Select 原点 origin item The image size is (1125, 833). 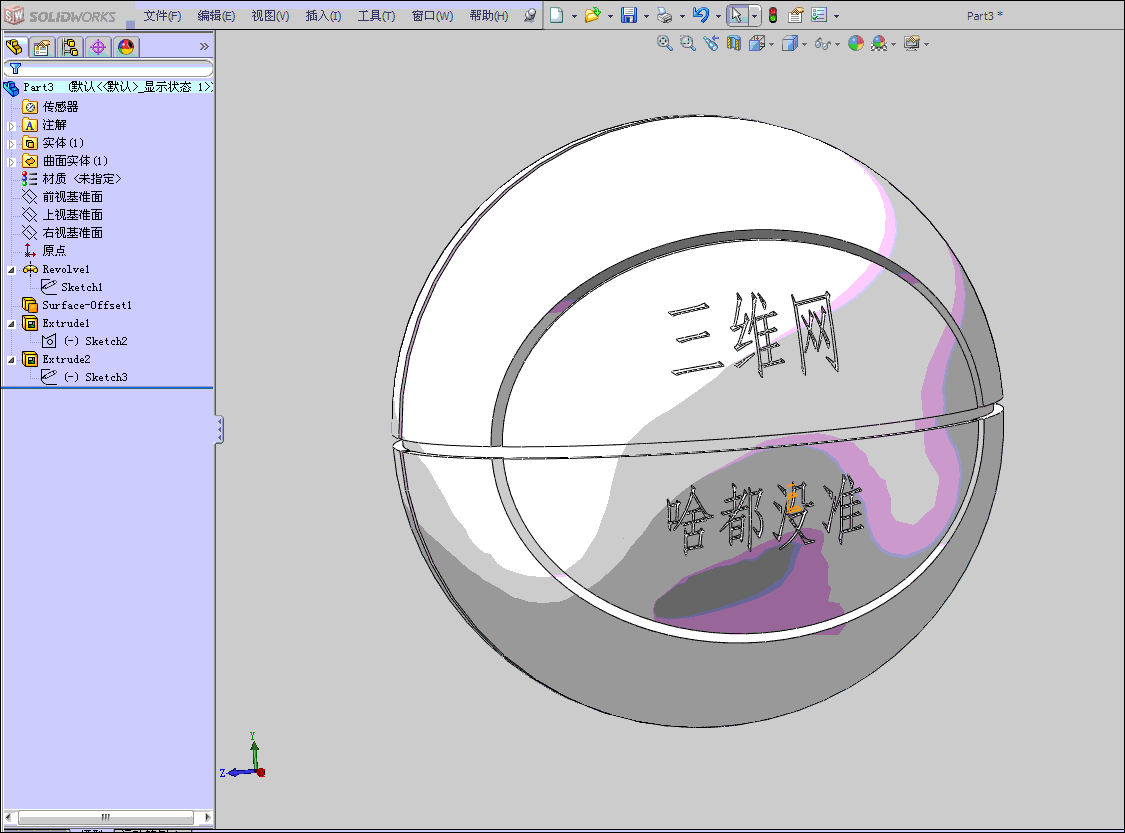tap(55, 250)
